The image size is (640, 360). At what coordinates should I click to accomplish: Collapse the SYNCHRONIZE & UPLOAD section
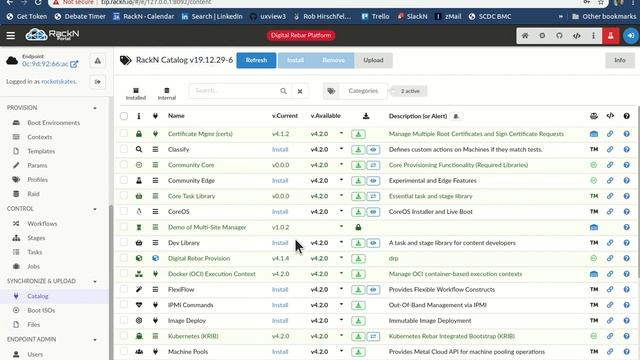coord(95,282)
